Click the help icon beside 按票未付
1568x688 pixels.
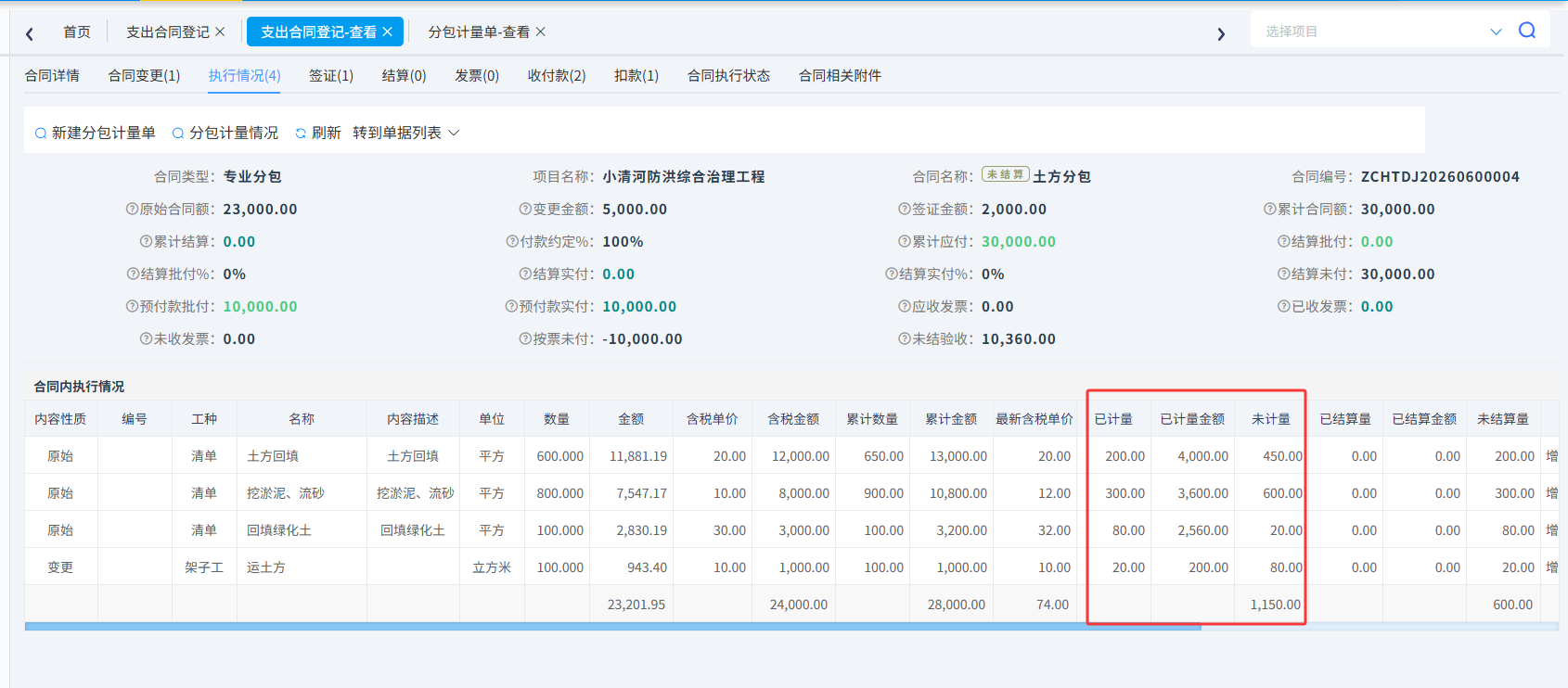click(x=526, y=339)
